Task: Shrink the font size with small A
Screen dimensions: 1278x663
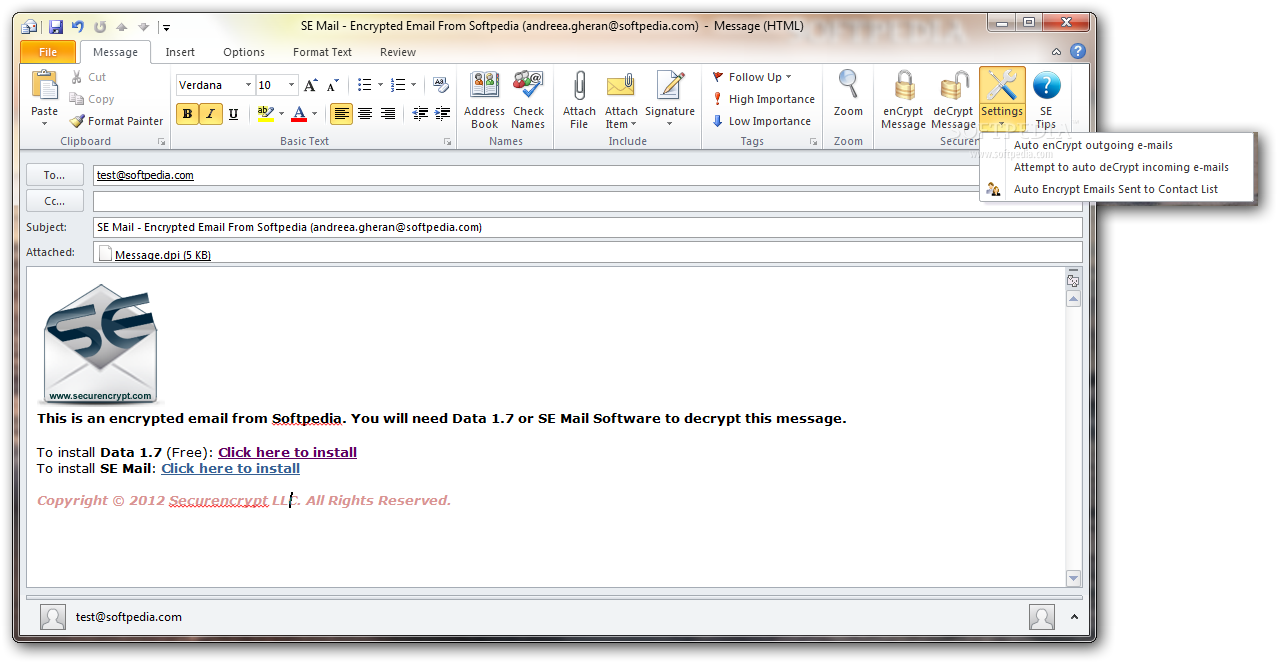Action: (334, 86)
